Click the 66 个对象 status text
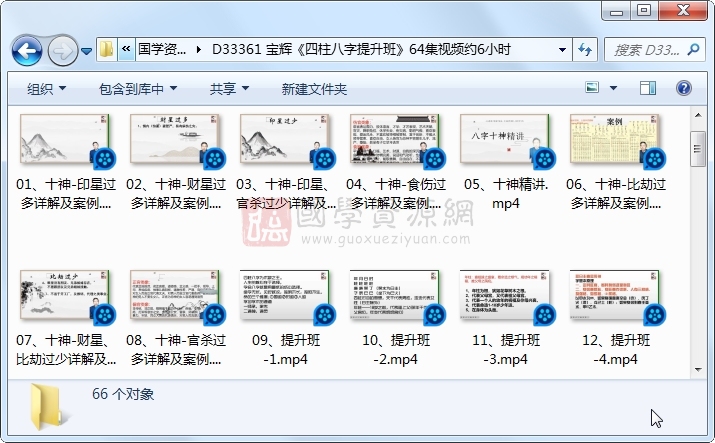The width and height of the screenshot is (715, 443). 123,394
